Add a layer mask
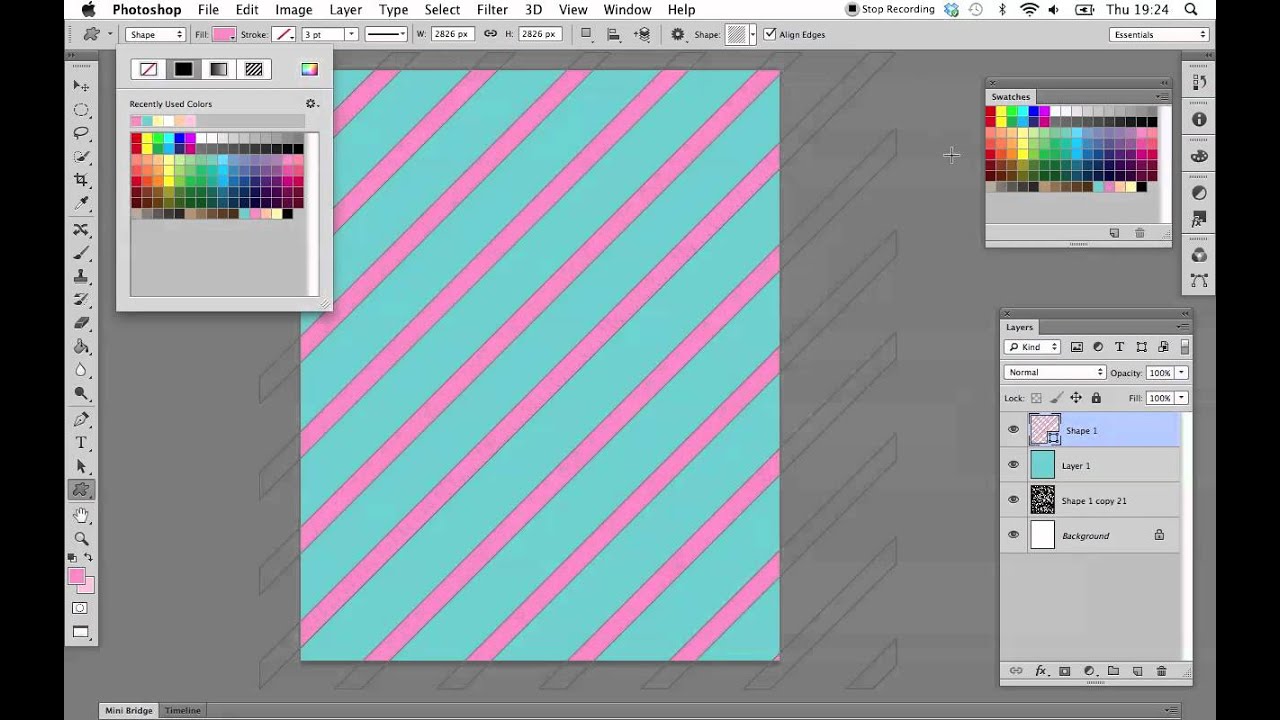Screen dimensions: 1280x720 (x=1064, y=671)
